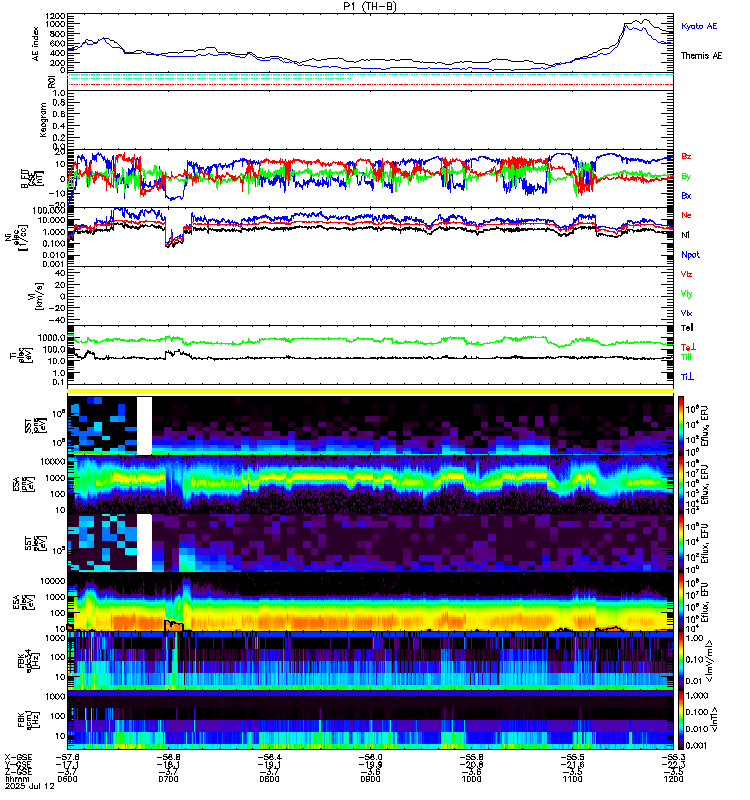The image size is (750, 800).
Task: Click the 0700 time tick label
Action: click(x=168, y=779)
